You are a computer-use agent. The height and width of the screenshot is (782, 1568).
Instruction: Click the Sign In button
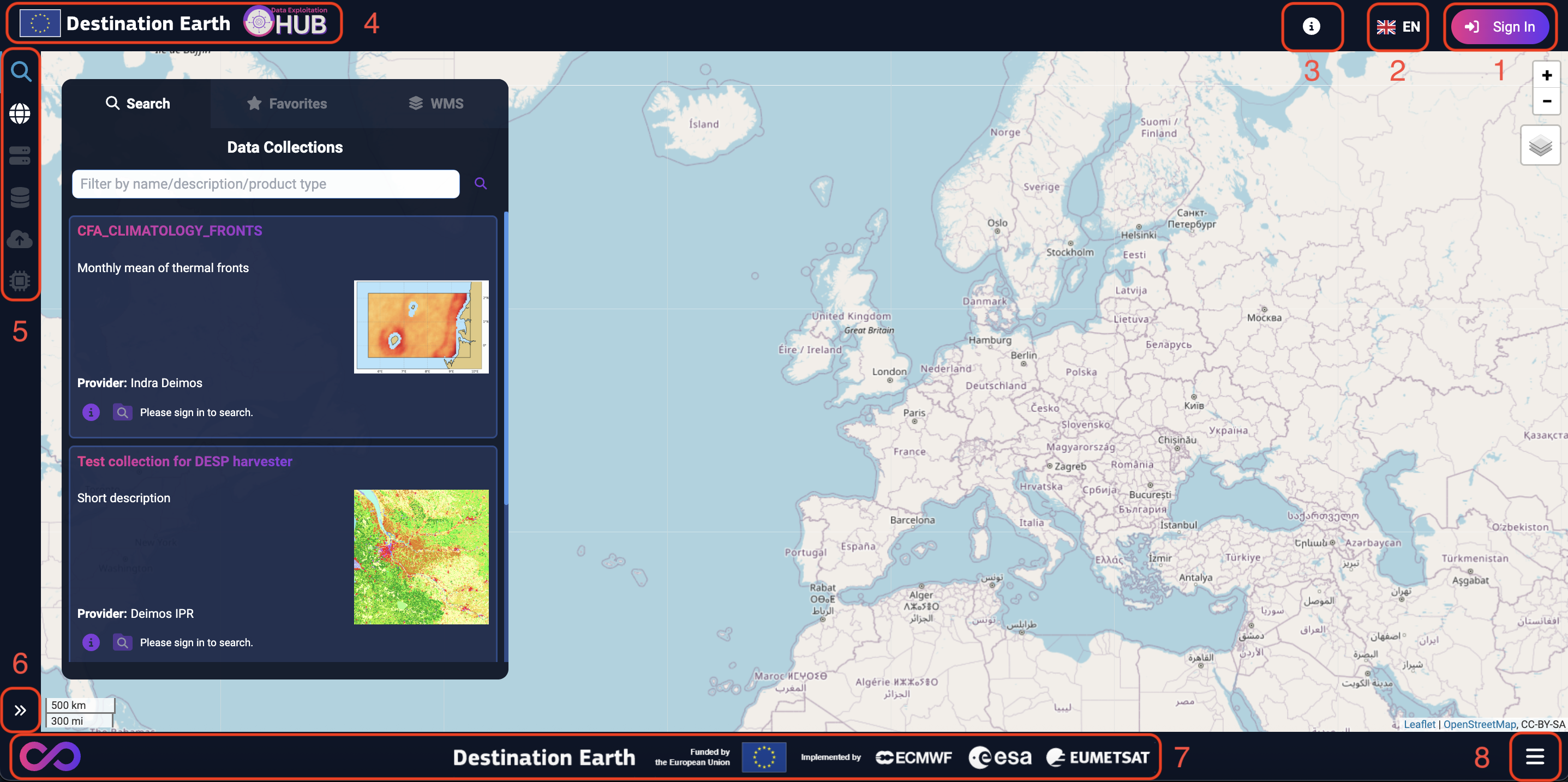tap(1500, 27)
